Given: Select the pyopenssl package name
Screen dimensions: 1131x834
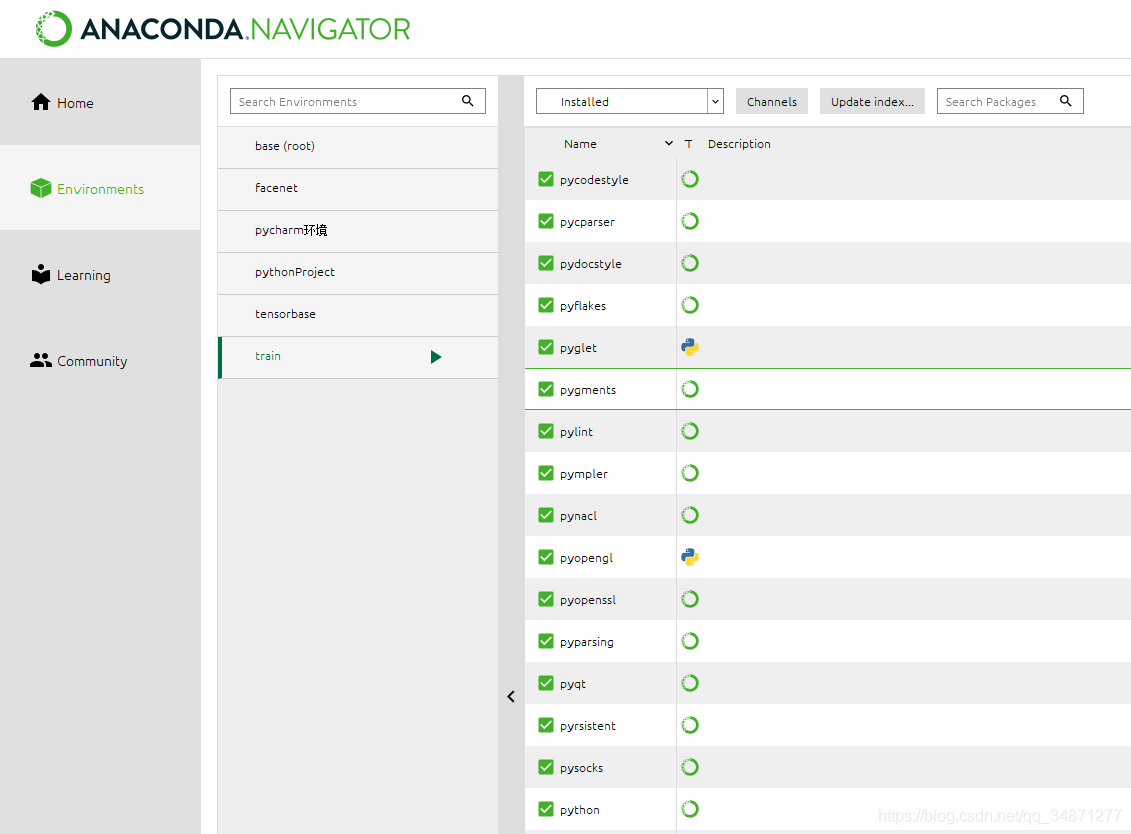Looking at the screenshot, I should (x=588, y=600).
